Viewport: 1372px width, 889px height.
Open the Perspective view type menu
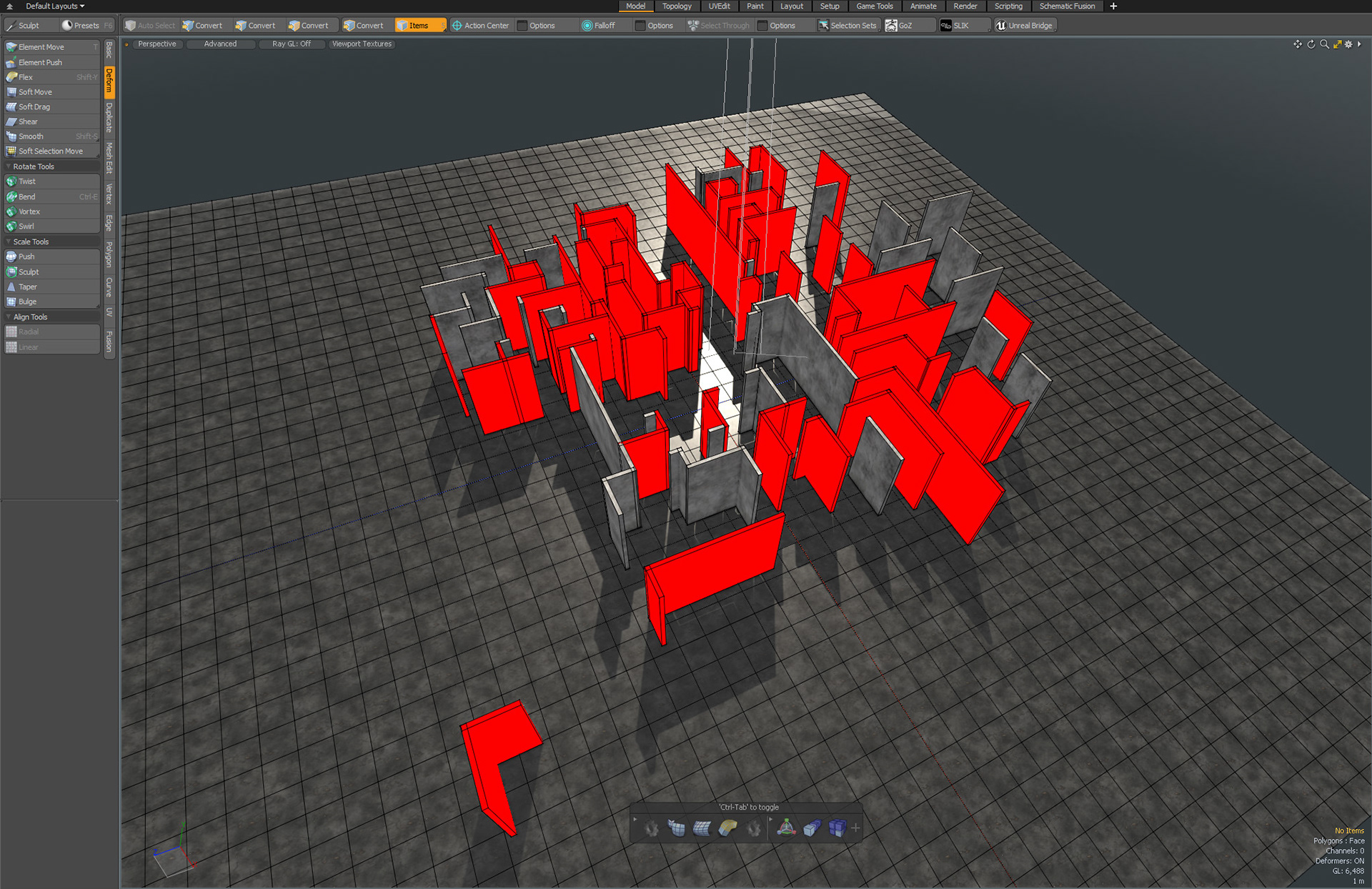(157, 44)
